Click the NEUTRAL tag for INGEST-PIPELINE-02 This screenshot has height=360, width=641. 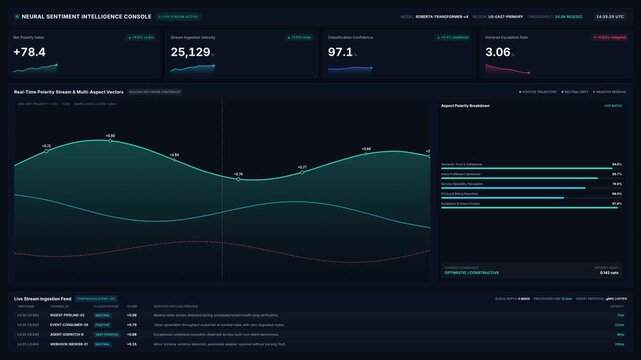click(102, 315)
